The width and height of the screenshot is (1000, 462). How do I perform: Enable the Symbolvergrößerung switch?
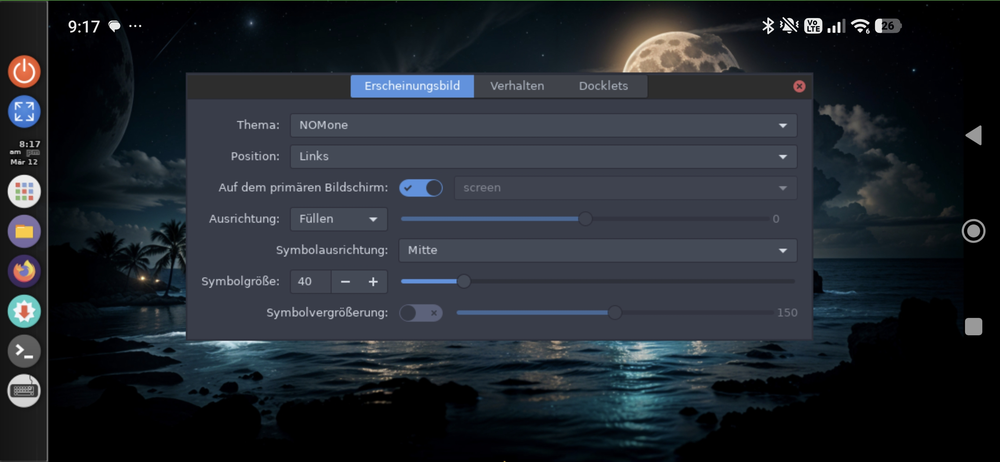coord(421,313)
